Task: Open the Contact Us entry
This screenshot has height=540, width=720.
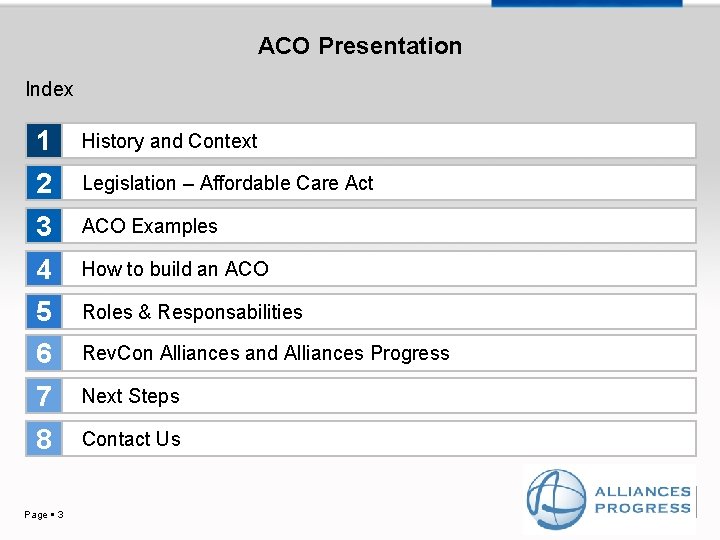Action: point(131,439)
